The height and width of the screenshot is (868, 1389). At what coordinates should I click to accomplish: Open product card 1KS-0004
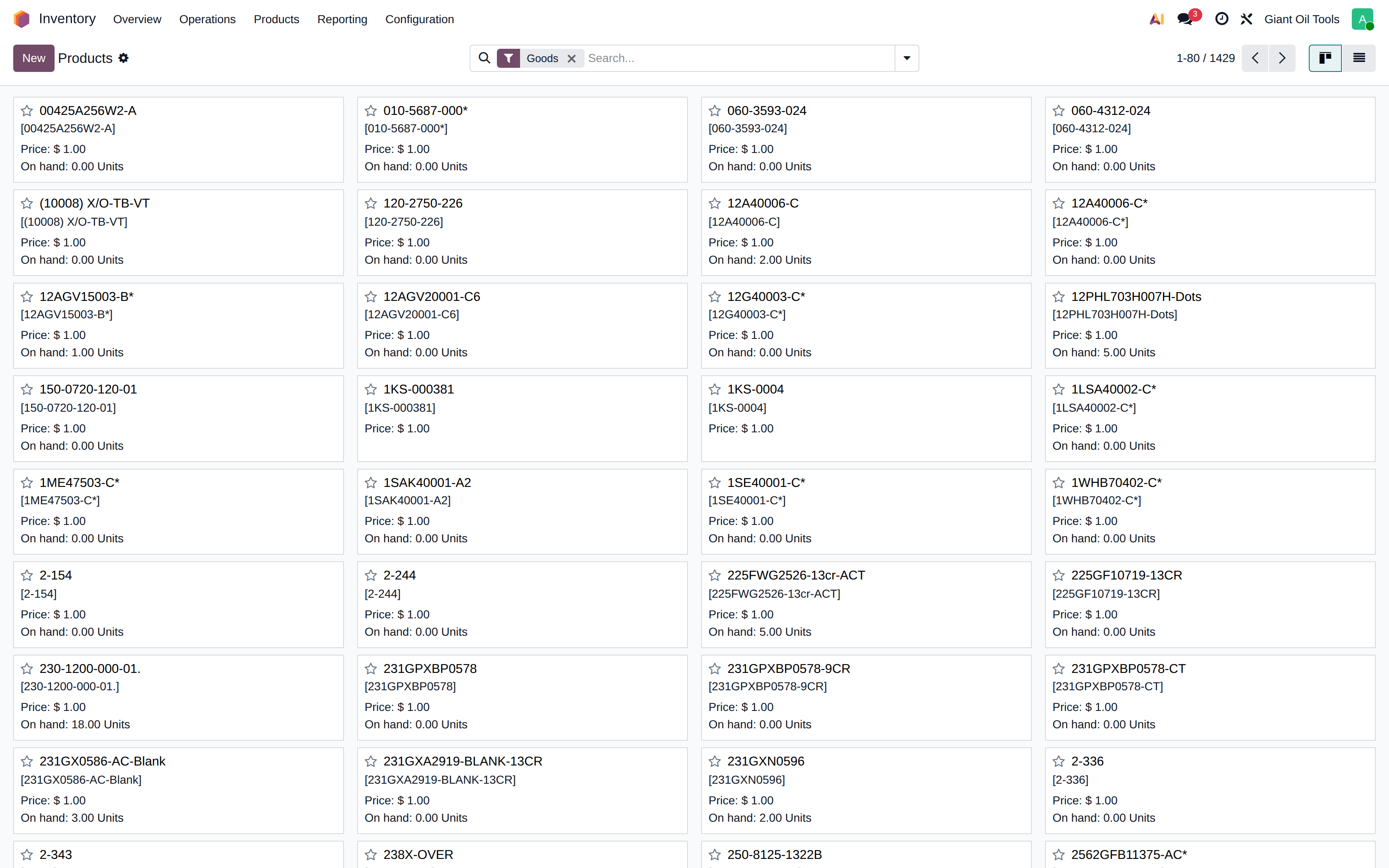[866, 418]
